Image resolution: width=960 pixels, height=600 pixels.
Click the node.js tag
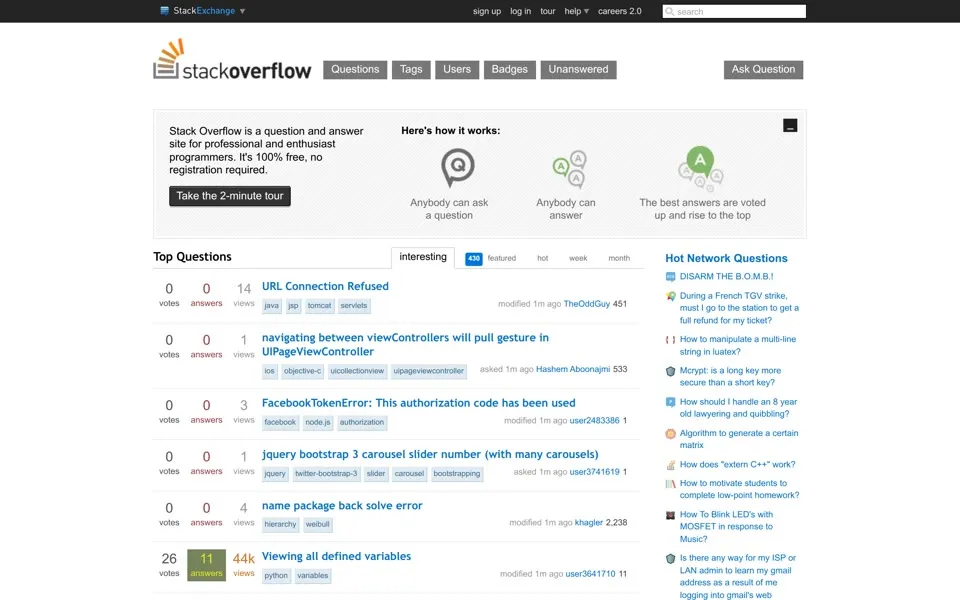point(318,422)
